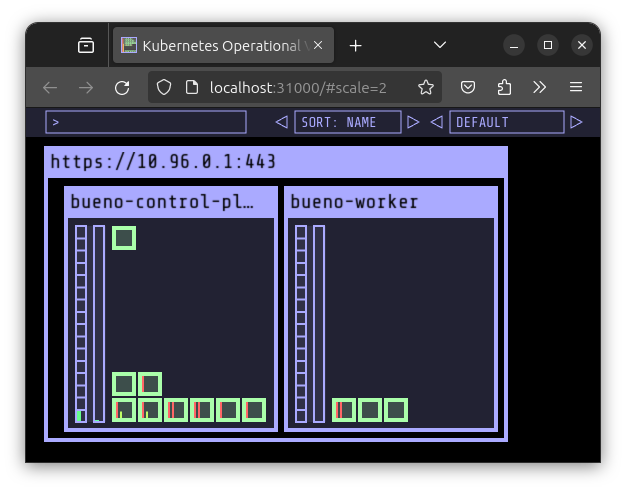
Task: Close the Kubernetes Operational View tab
Action: pos(318,45)
